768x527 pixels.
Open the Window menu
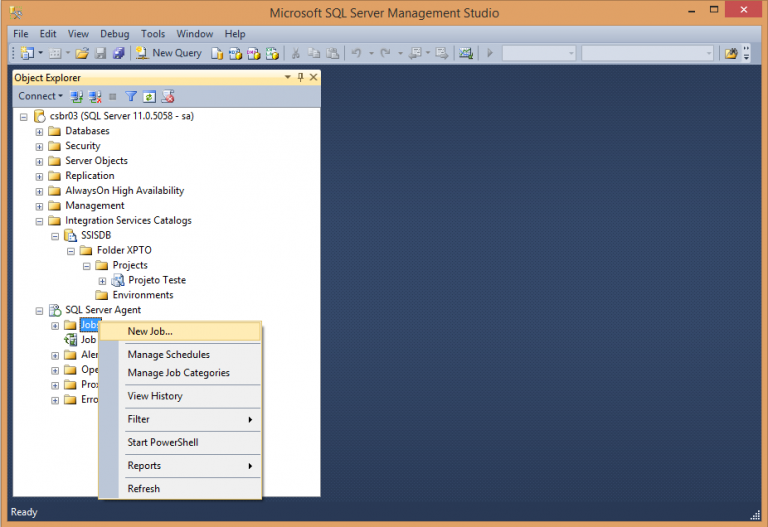tap(194, 34)
